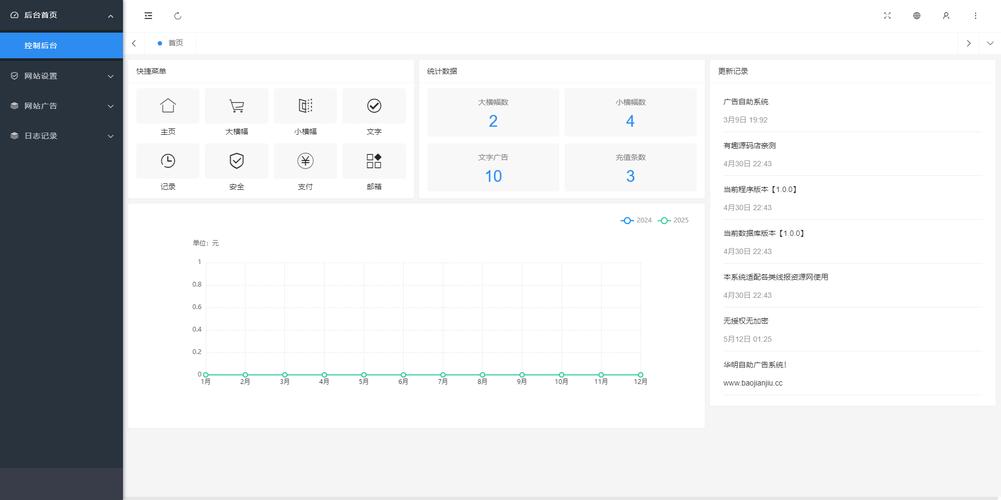
Task: Open the 安全 shield shortcut icon
Action: coord(236,161)
